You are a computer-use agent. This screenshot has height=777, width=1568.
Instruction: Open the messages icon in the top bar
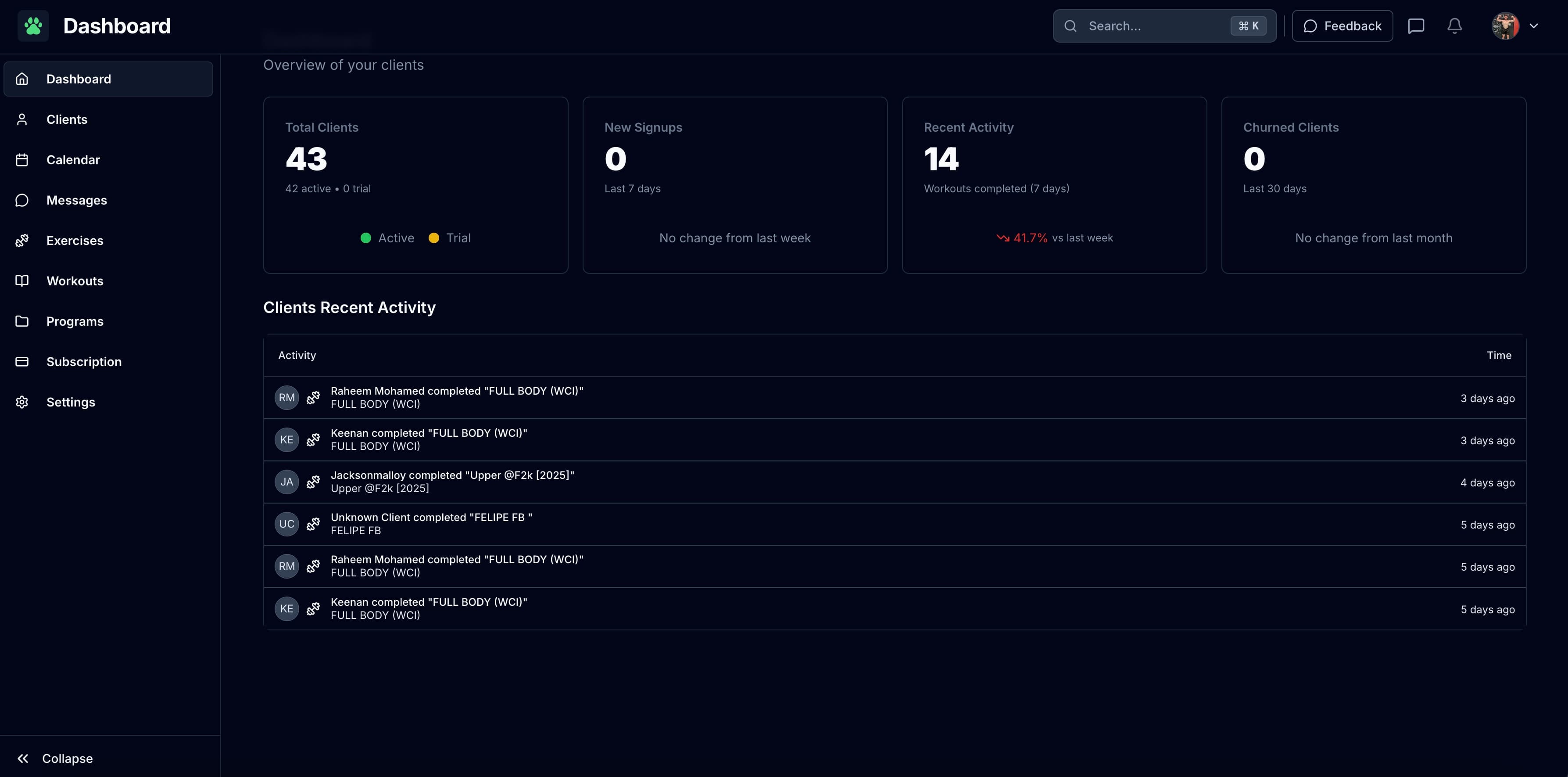pos(1417,25)
